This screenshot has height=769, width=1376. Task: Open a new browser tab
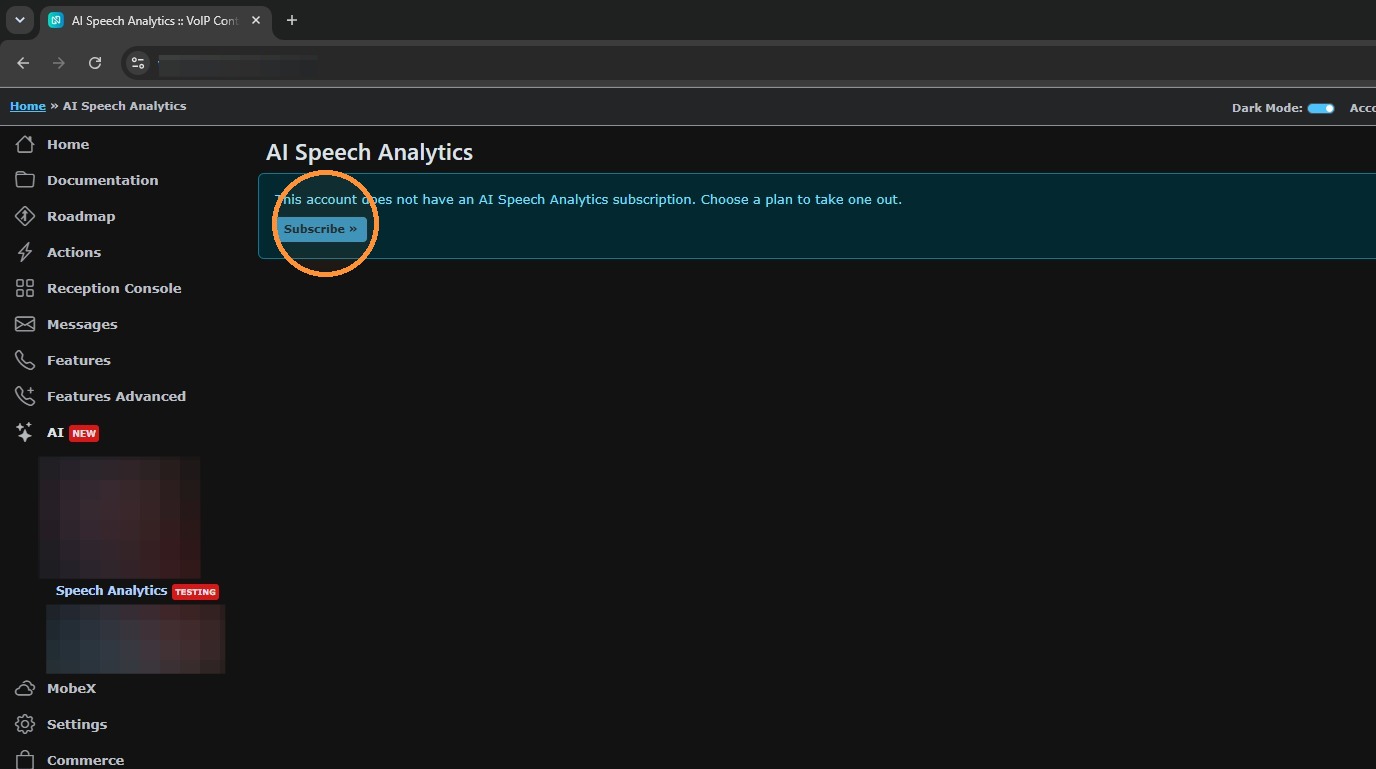[x=292, y=20]
